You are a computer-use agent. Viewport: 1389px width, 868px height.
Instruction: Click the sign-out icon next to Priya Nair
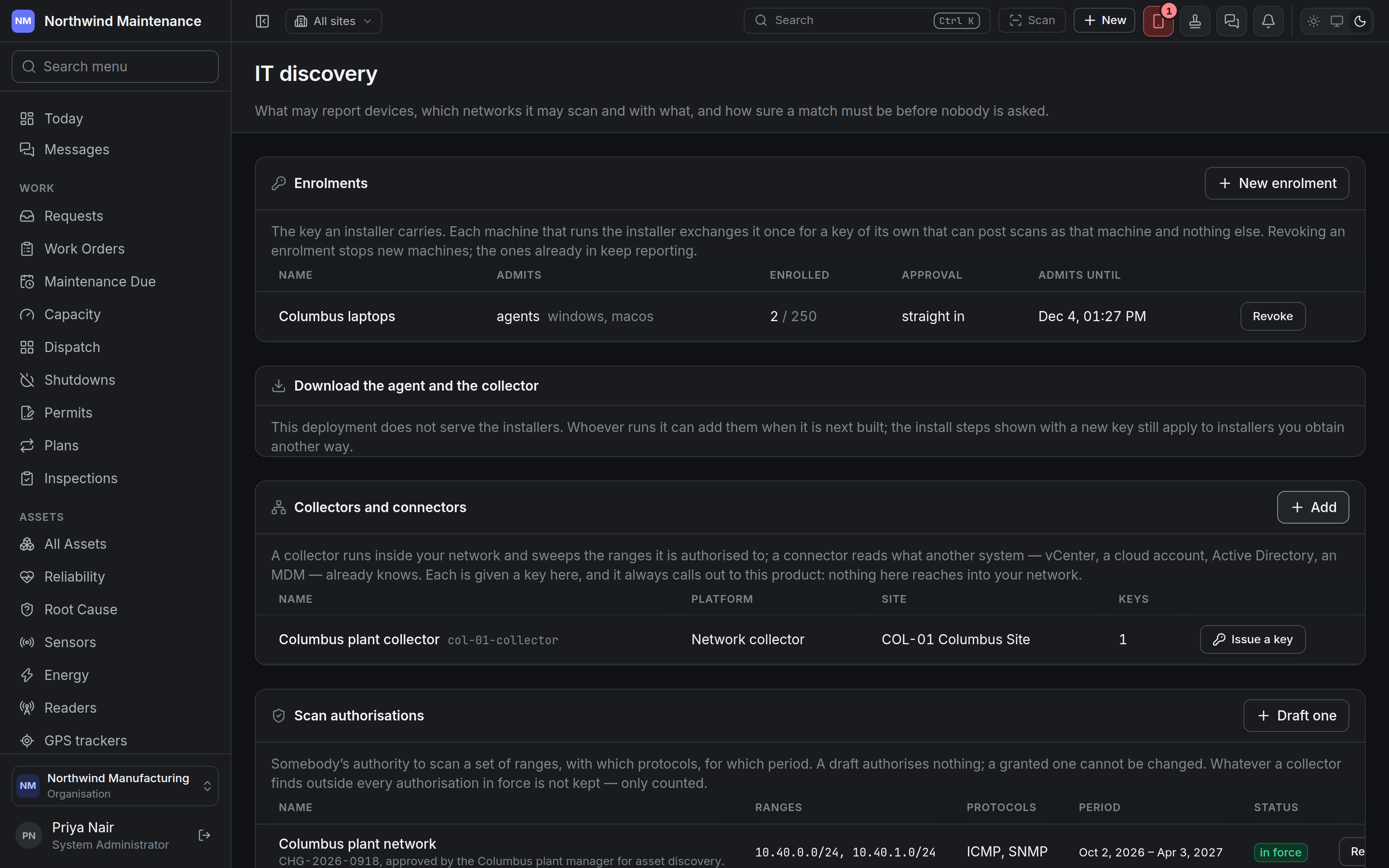click(x=204, y=835)
